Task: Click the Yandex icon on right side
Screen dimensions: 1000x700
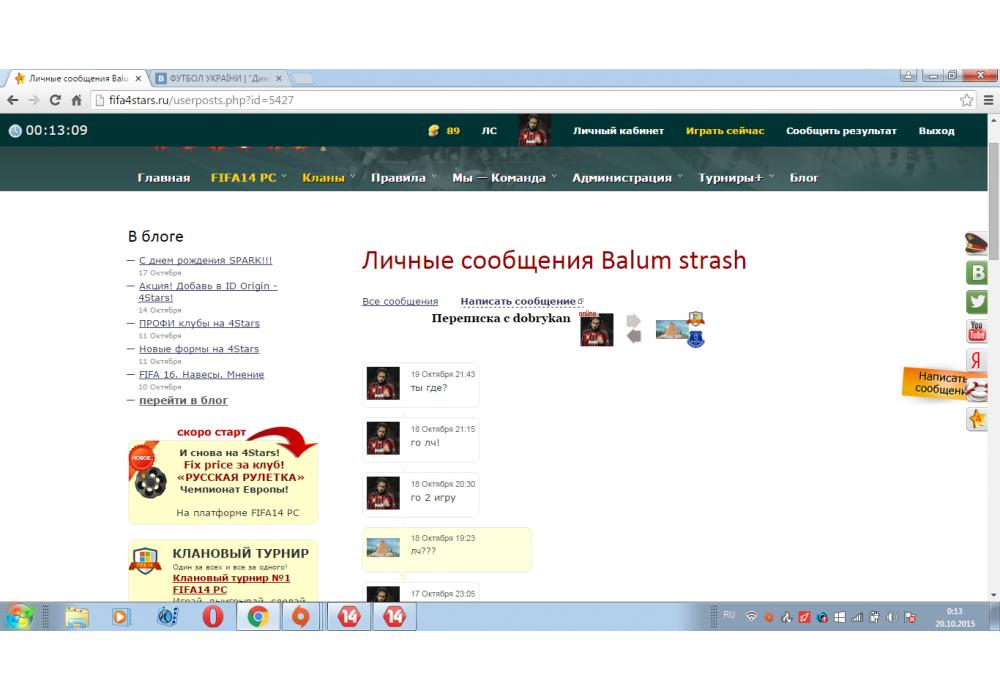Action: (x=977, y=361)
